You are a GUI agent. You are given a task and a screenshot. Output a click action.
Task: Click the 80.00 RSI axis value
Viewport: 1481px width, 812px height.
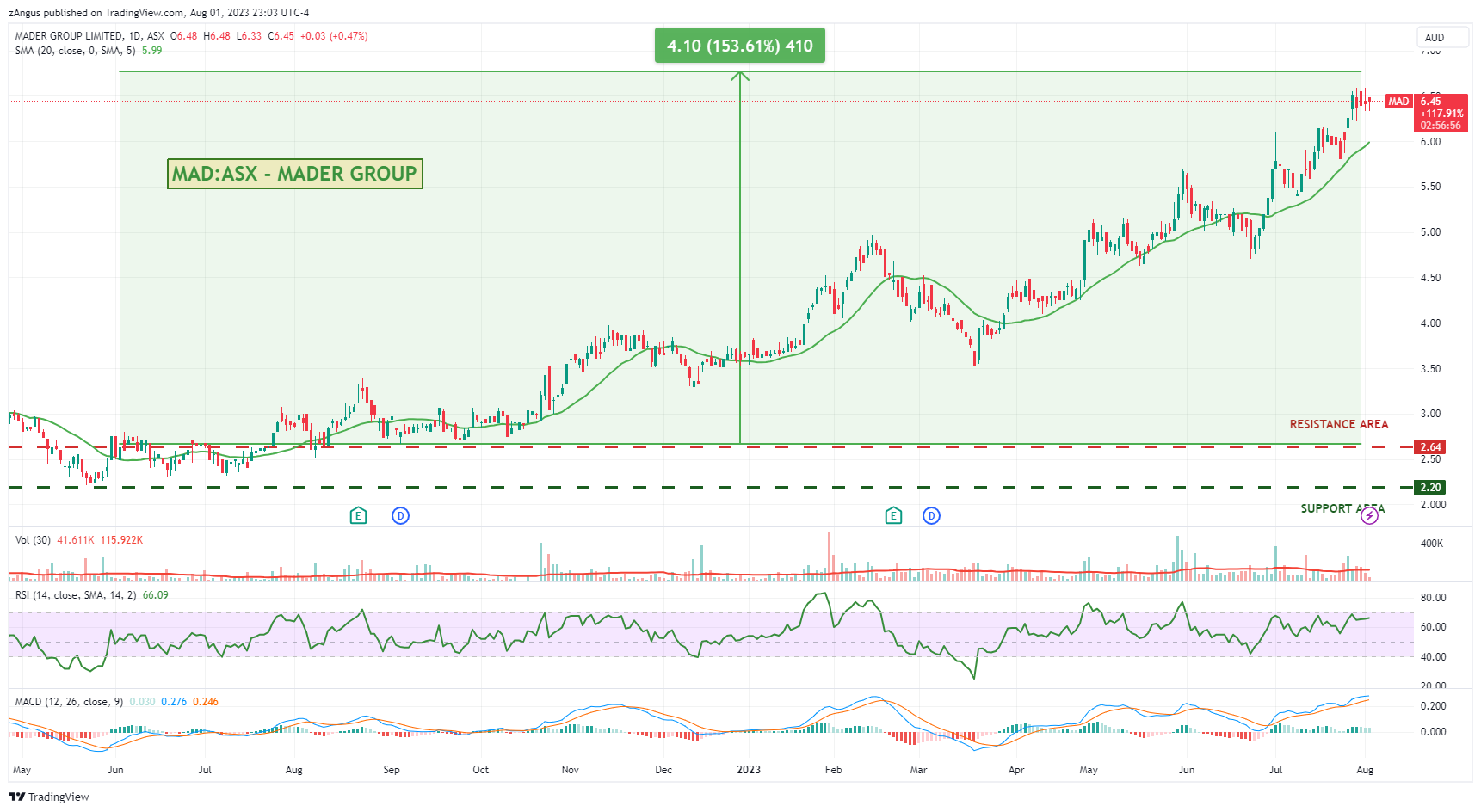[x=1433, y=598]
